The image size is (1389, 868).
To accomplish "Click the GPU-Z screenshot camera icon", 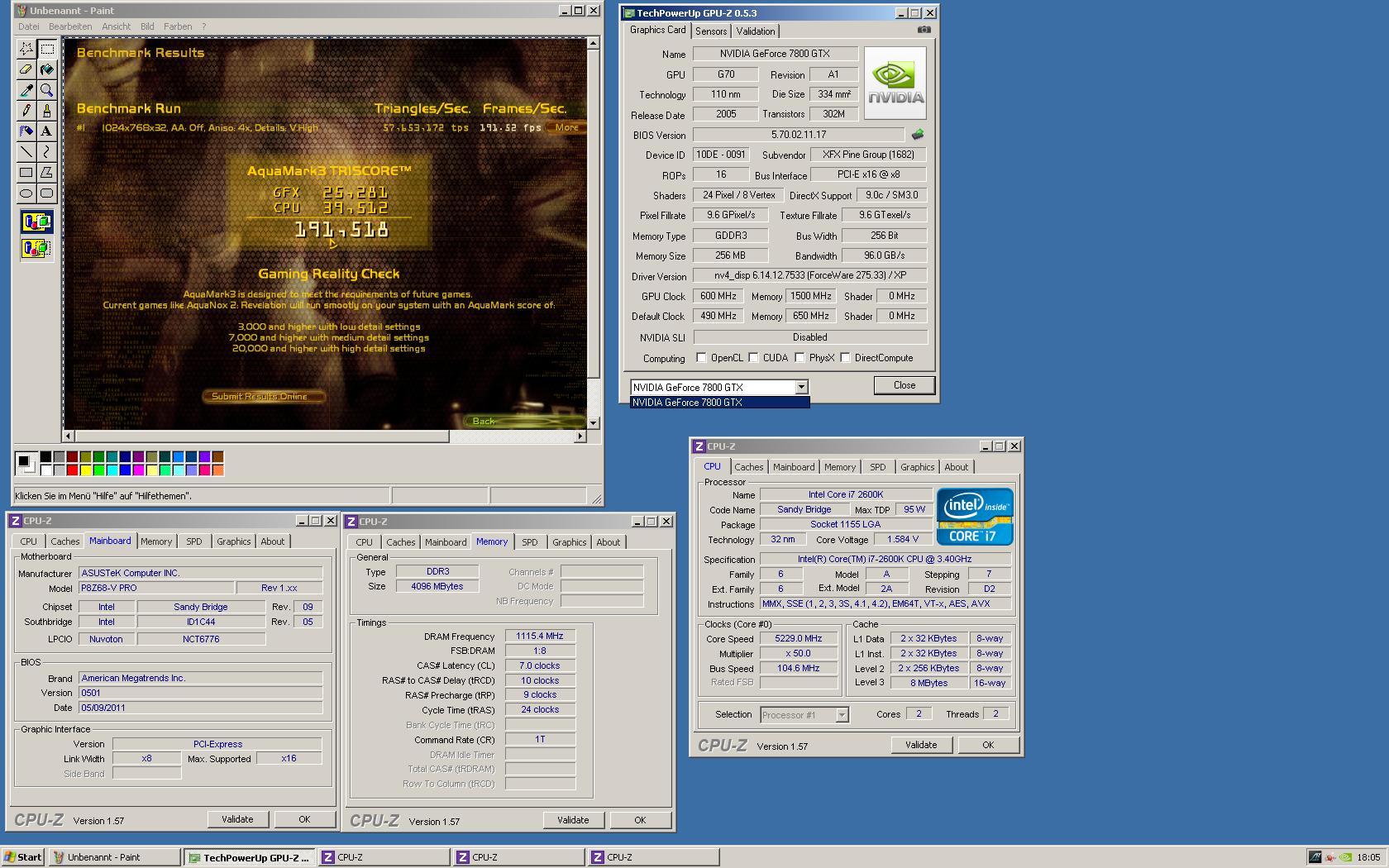I will (924, 30).
